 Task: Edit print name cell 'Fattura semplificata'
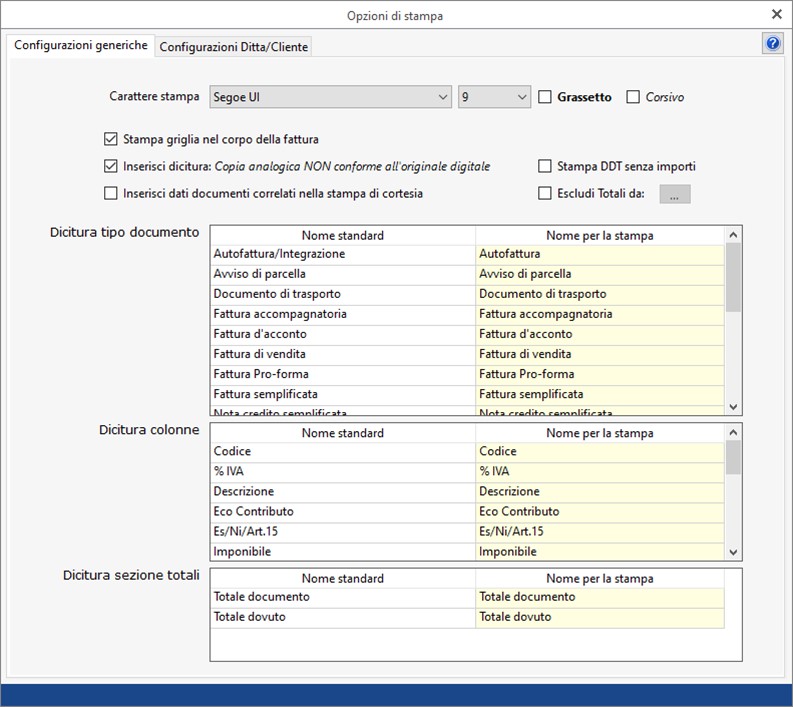coord(600,394)
